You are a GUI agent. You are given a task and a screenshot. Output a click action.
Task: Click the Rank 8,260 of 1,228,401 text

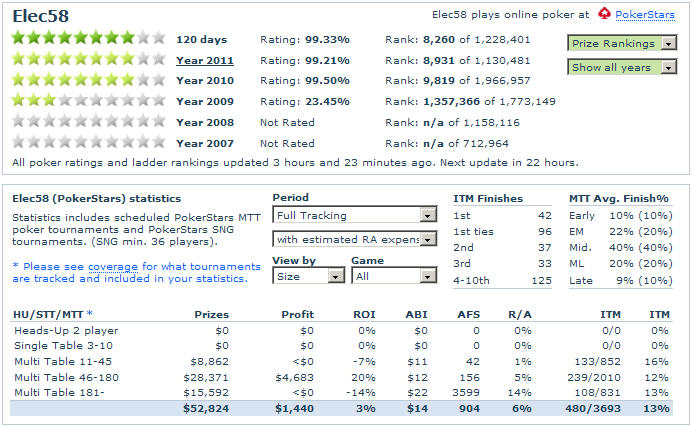[458, 40]
